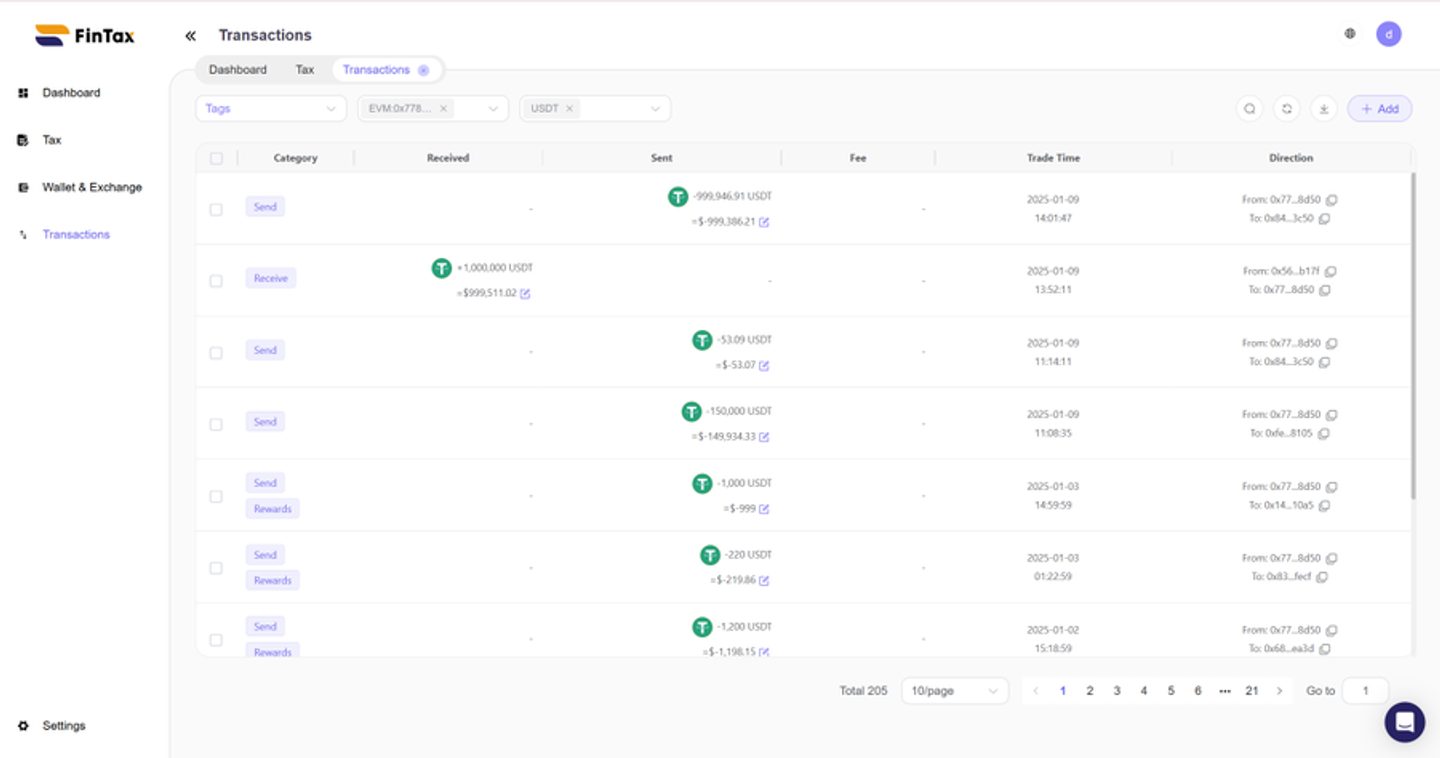Click the Send tag for -53.09 USDT
1440x758 pixels.
265,351
